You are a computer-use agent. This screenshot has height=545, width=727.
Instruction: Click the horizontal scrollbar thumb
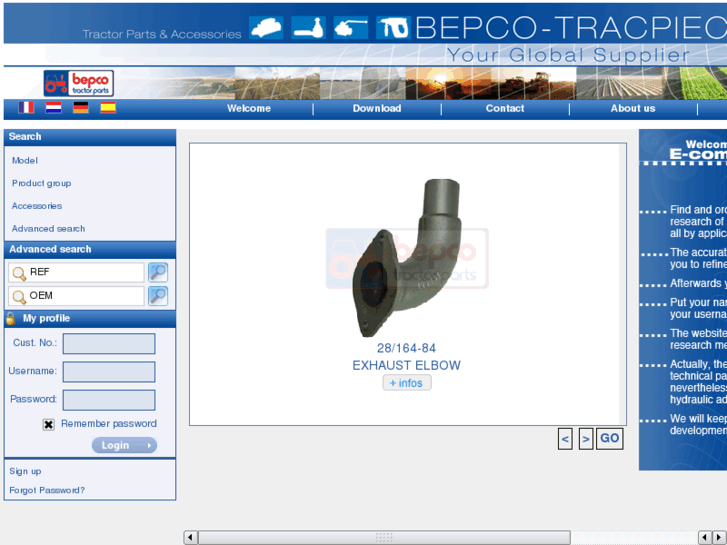[384, 538]
